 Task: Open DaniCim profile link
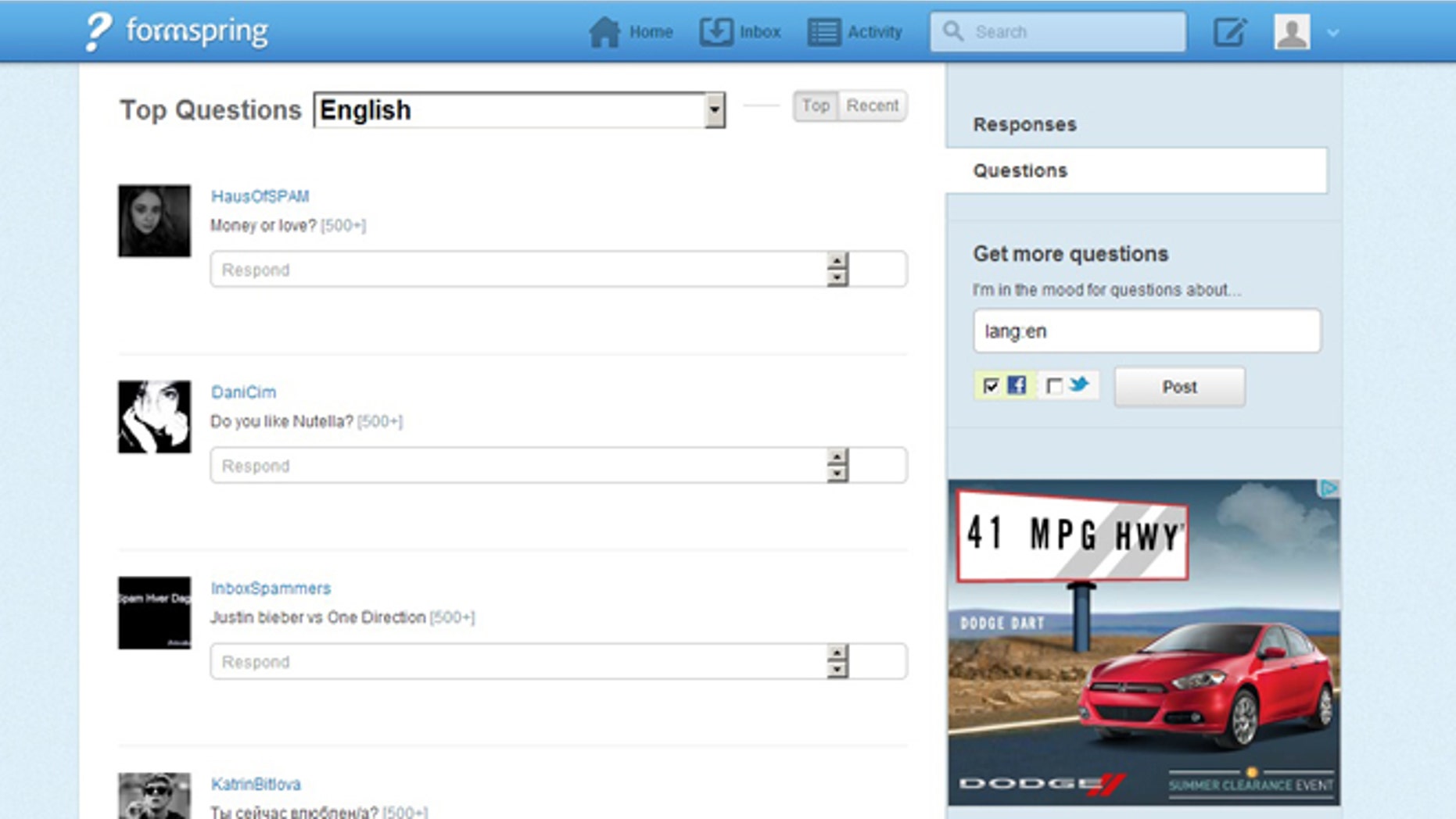(x=243, y=392)
